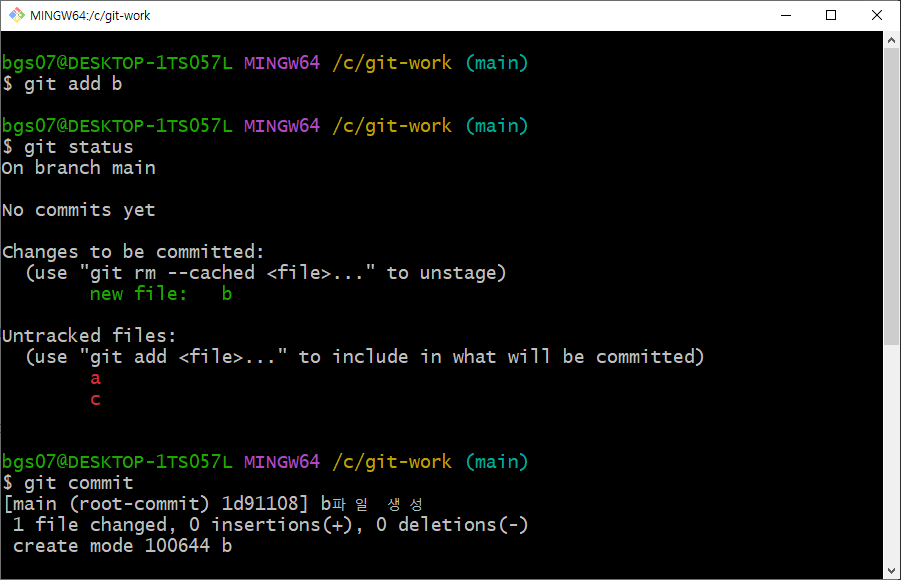Click the commit hash "1d91108"

tap(262, 503)
